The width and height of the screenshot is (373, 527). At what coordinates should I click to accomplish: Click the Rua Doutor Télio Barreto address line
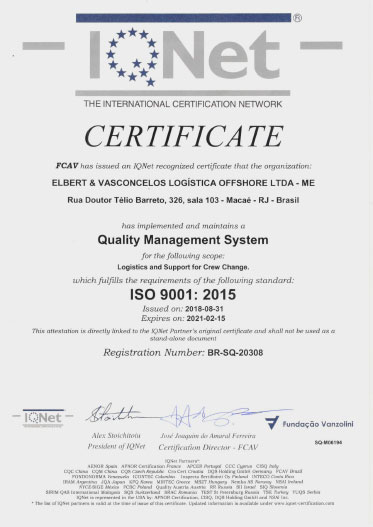tap(183, 200)
